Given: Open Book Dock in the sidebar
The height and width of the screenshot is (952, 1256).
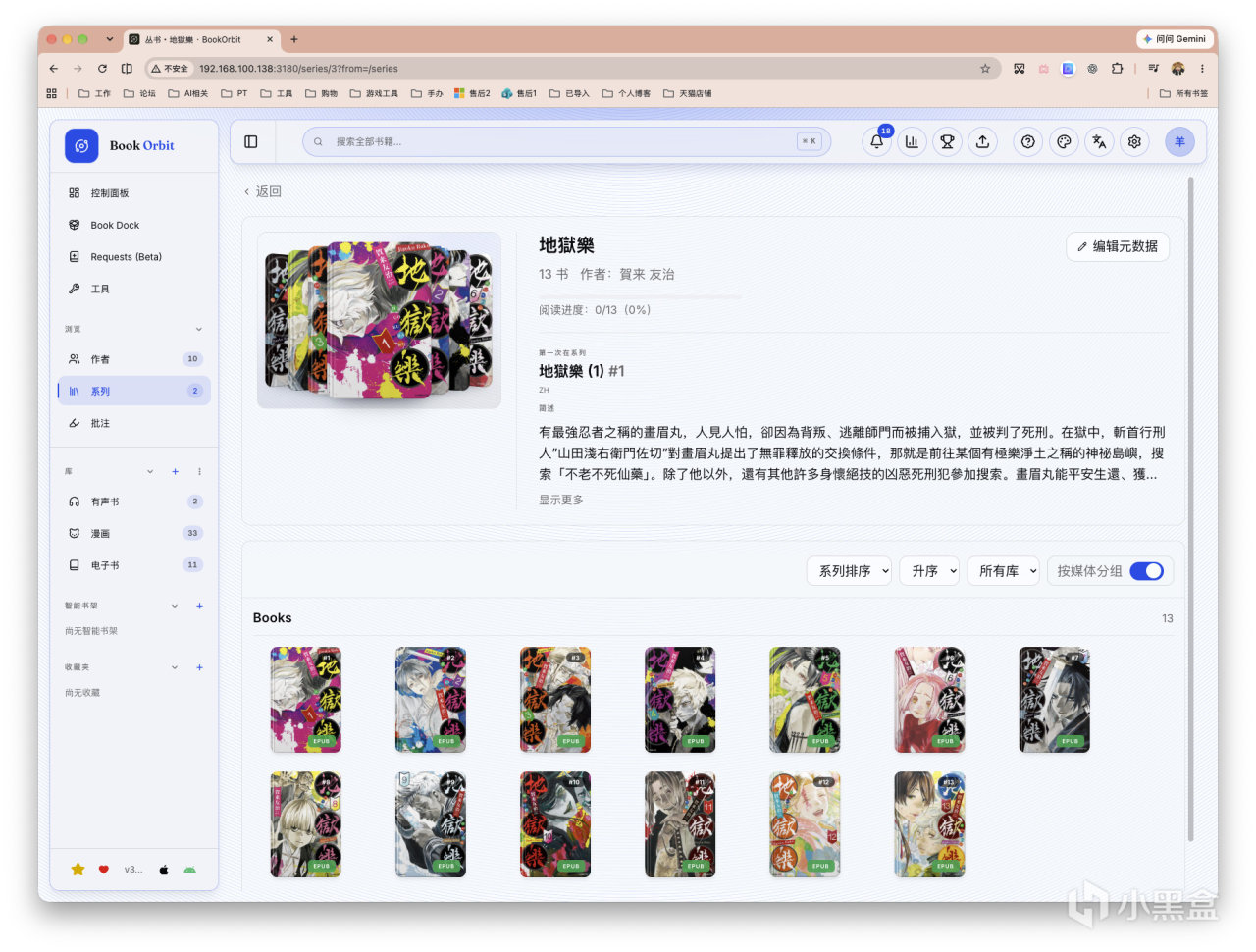Looking at the screenshot, I should pyautogui.click(x=133, y=225).
